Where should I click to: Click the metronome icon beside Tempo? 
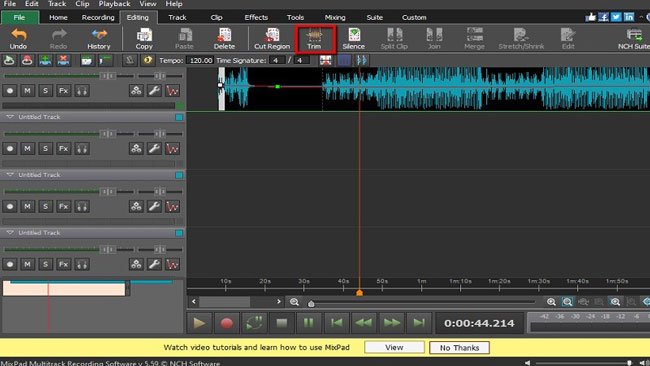[x=130, y=61]
